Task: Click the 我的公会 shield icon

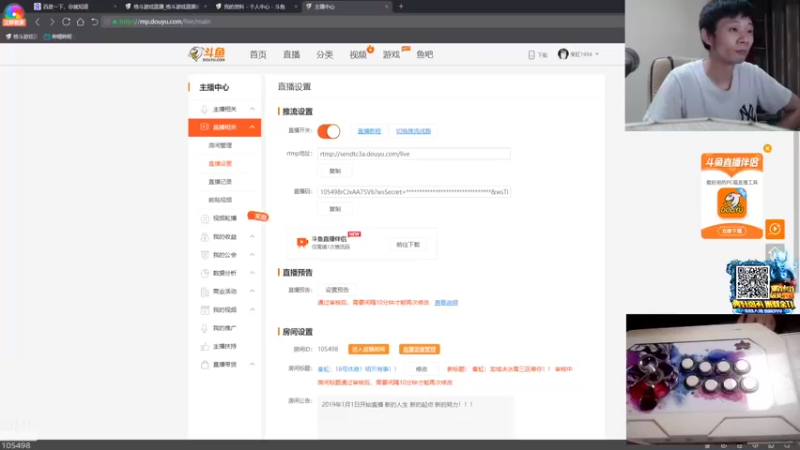Action: pyautogui.click(x=205, y=255)
